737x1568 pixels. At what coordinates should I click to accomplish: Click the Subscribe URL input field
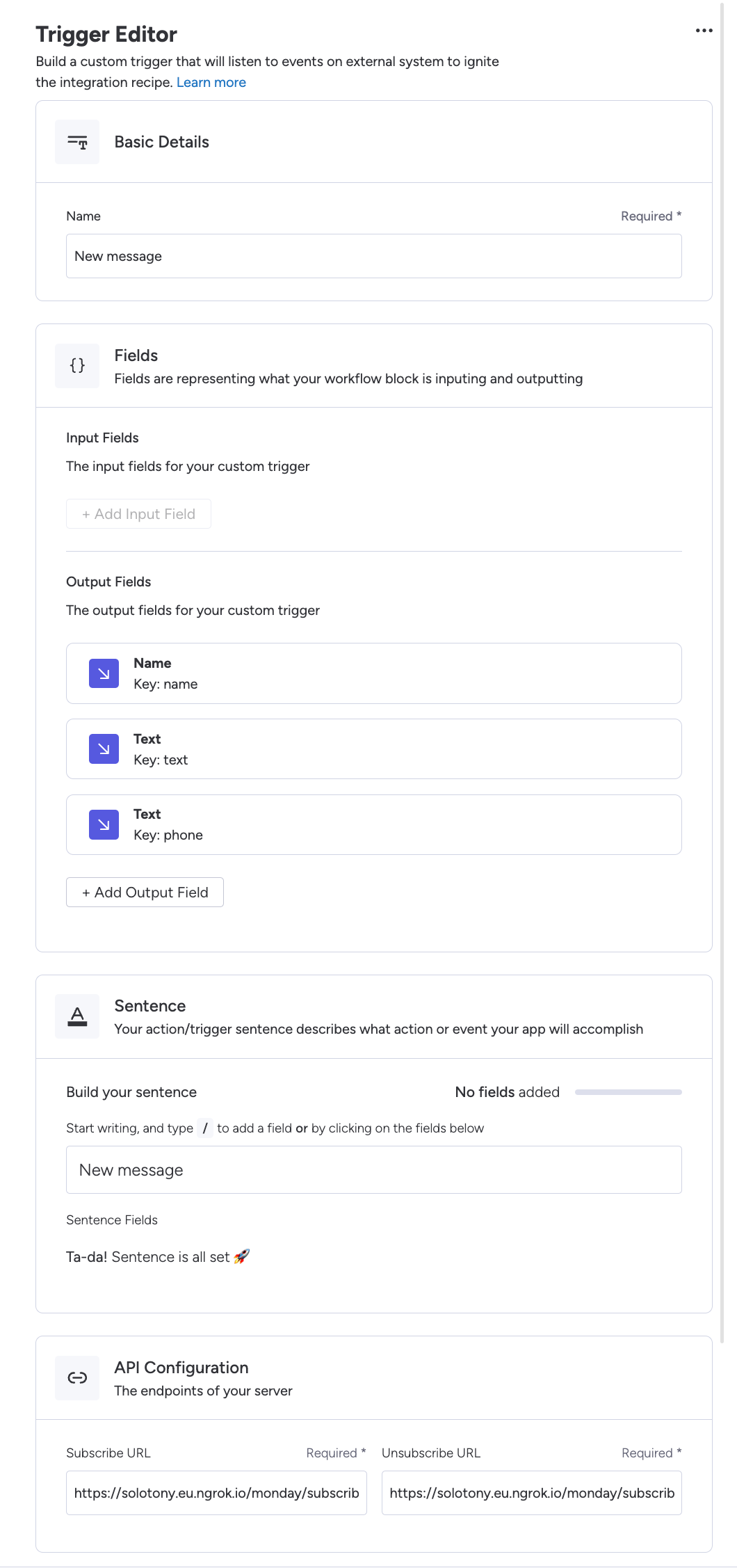(216, 1493)
